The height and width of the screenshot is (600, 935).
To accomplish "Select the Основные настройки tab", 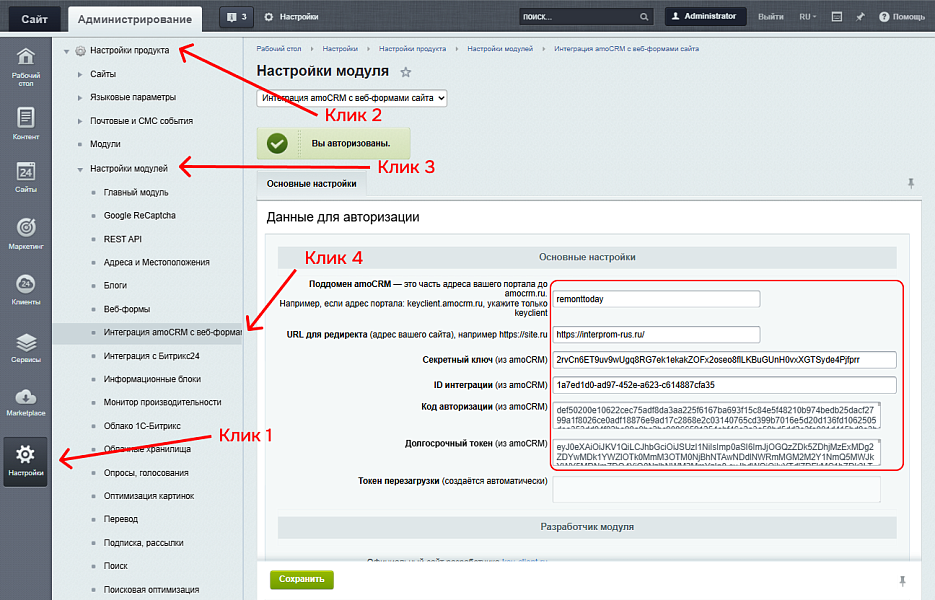I will point(312,184).
